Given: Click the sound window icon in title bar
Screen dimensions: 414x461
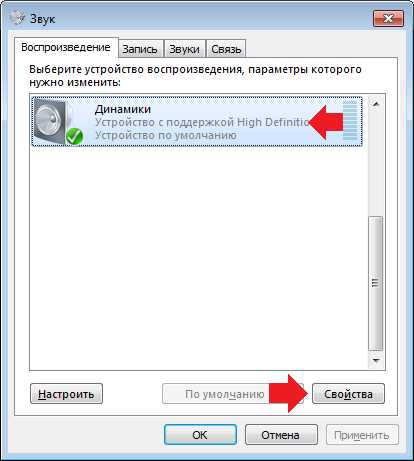Looking at the screenshot, I should 17,17.
